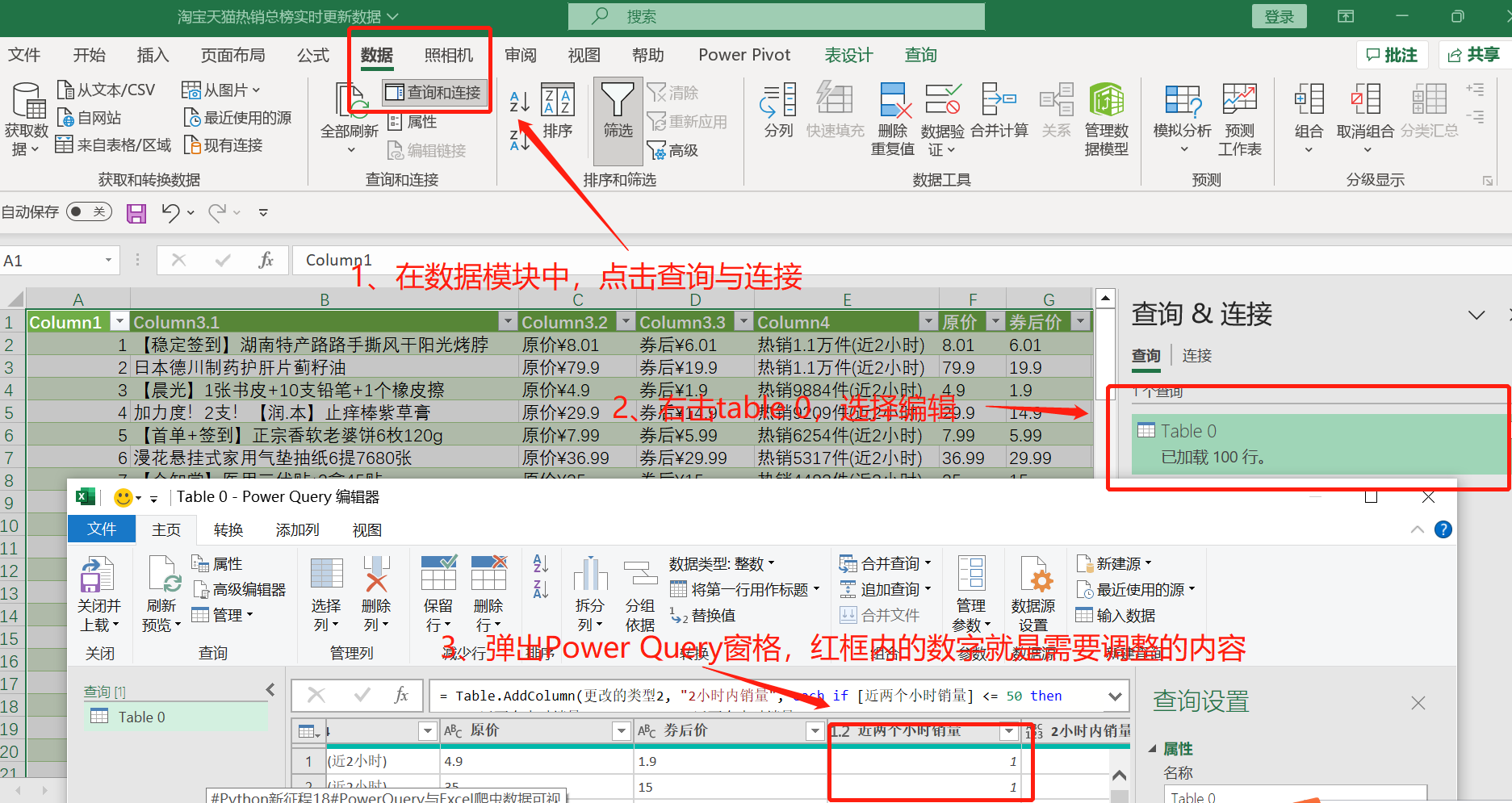Close the 查询设置 pane
The height and width of the screenshot is (803, 1512).
point(1418,703)
